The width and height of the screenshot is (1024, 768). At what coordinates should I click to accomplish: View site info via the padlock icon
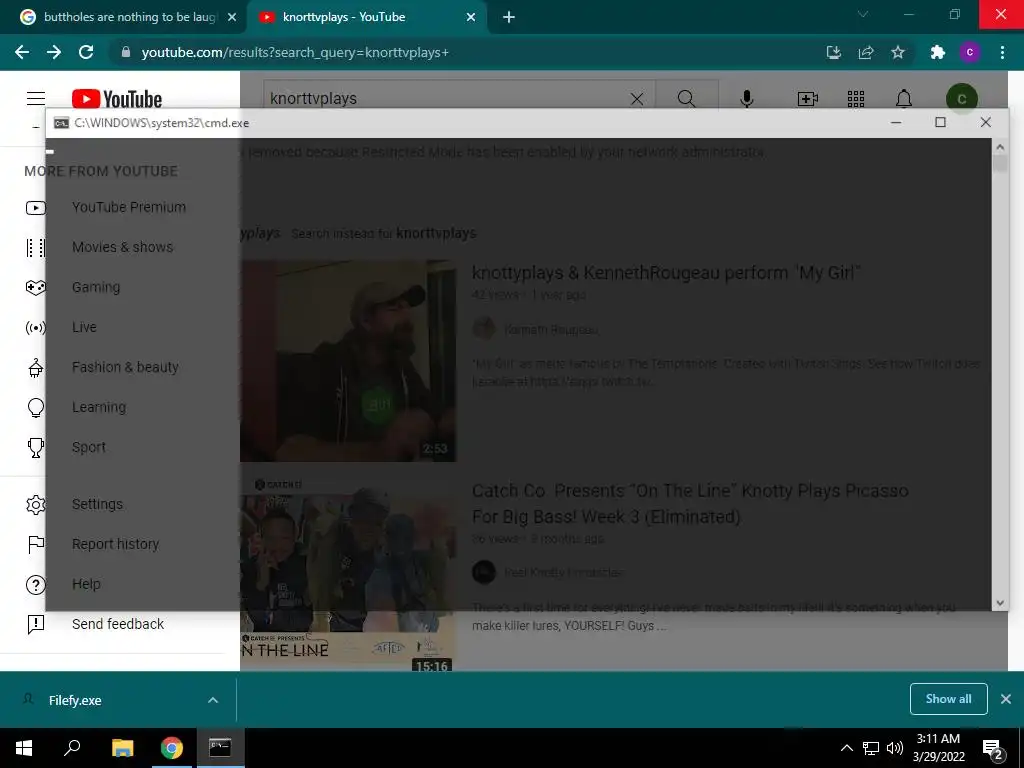126,52
